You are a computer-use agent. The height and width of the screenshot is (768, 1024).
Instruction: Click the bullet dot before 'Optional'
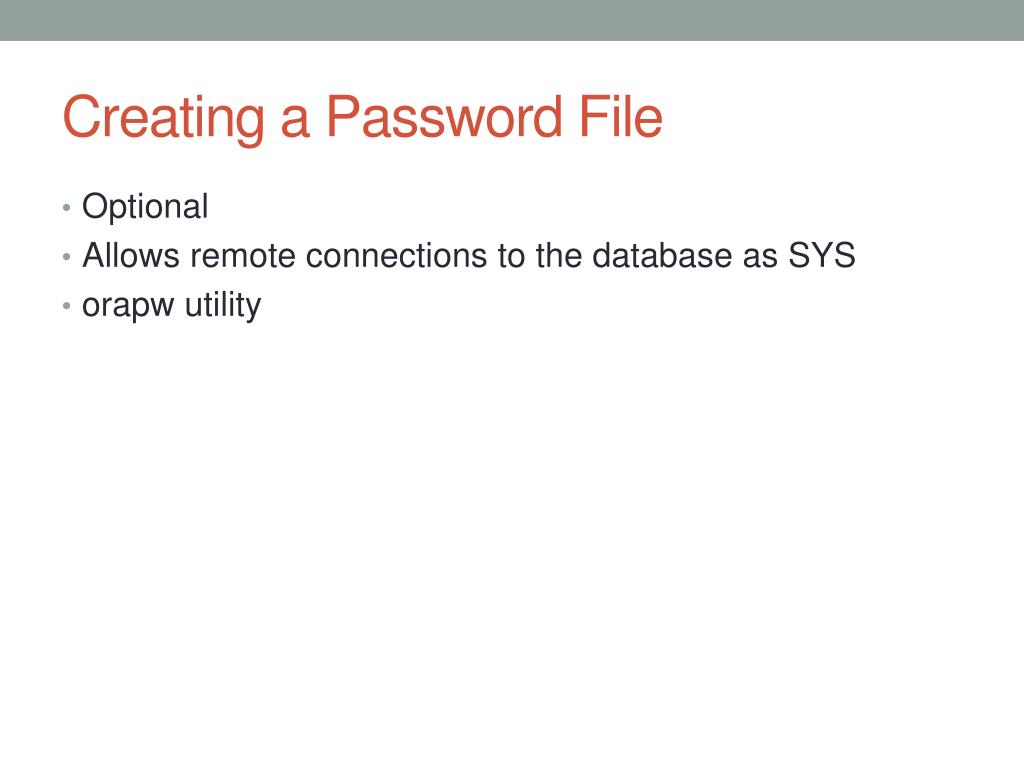[x=66, y=208]
